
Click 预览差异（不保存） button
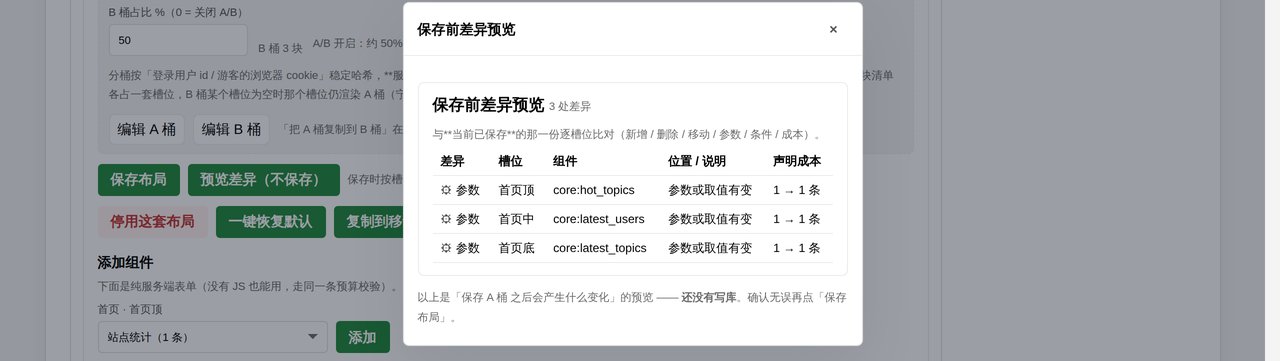[x=264, y=180]
